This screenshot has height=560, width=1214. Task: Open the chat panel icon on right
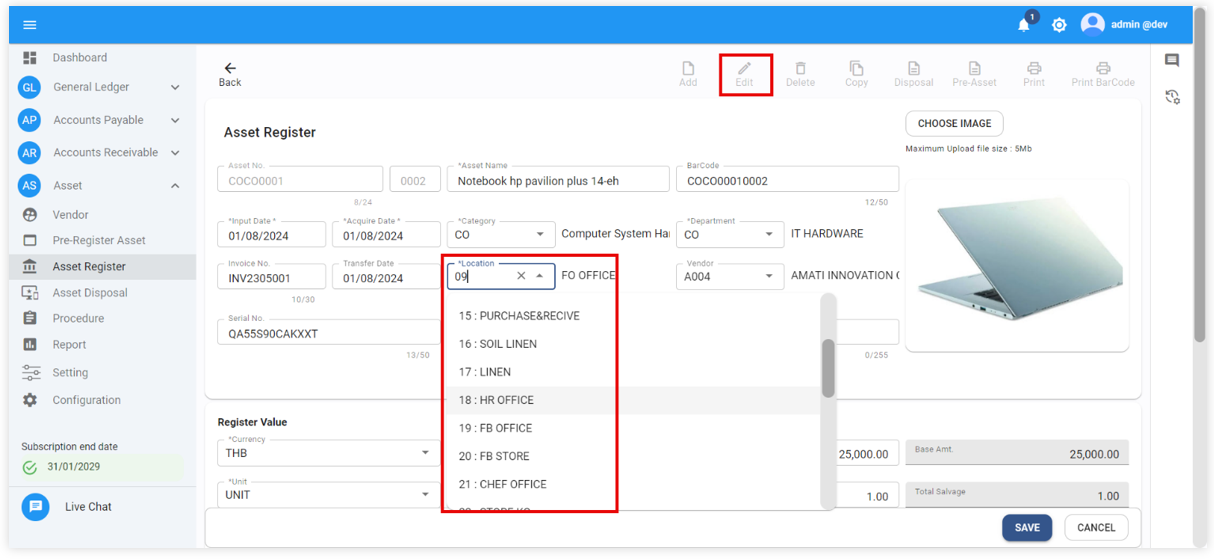[x=1172, y=61]
